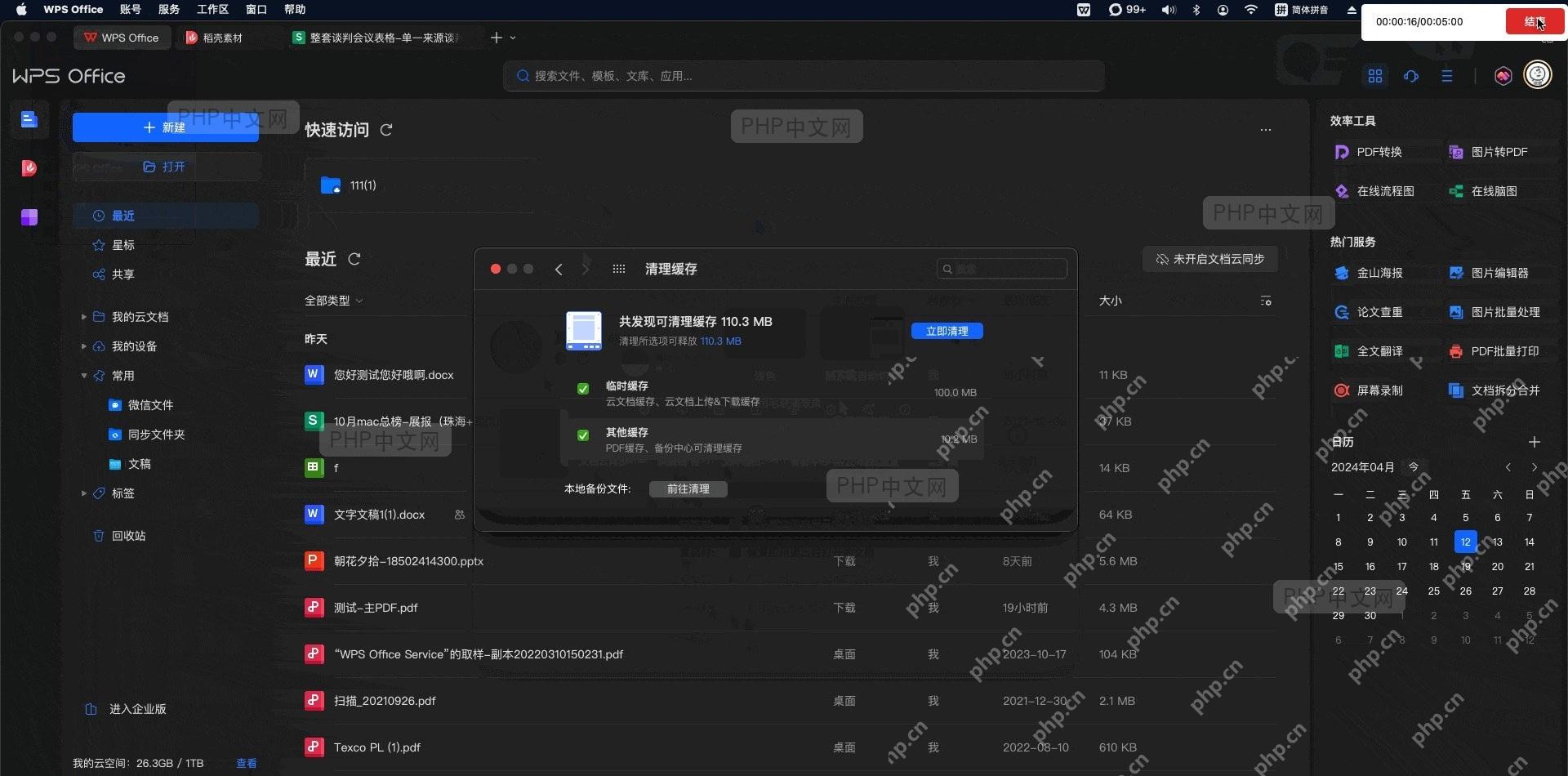Expand 我的云文档 tree node
Screen dimensions: 1568x776
(x=83, y=317)
